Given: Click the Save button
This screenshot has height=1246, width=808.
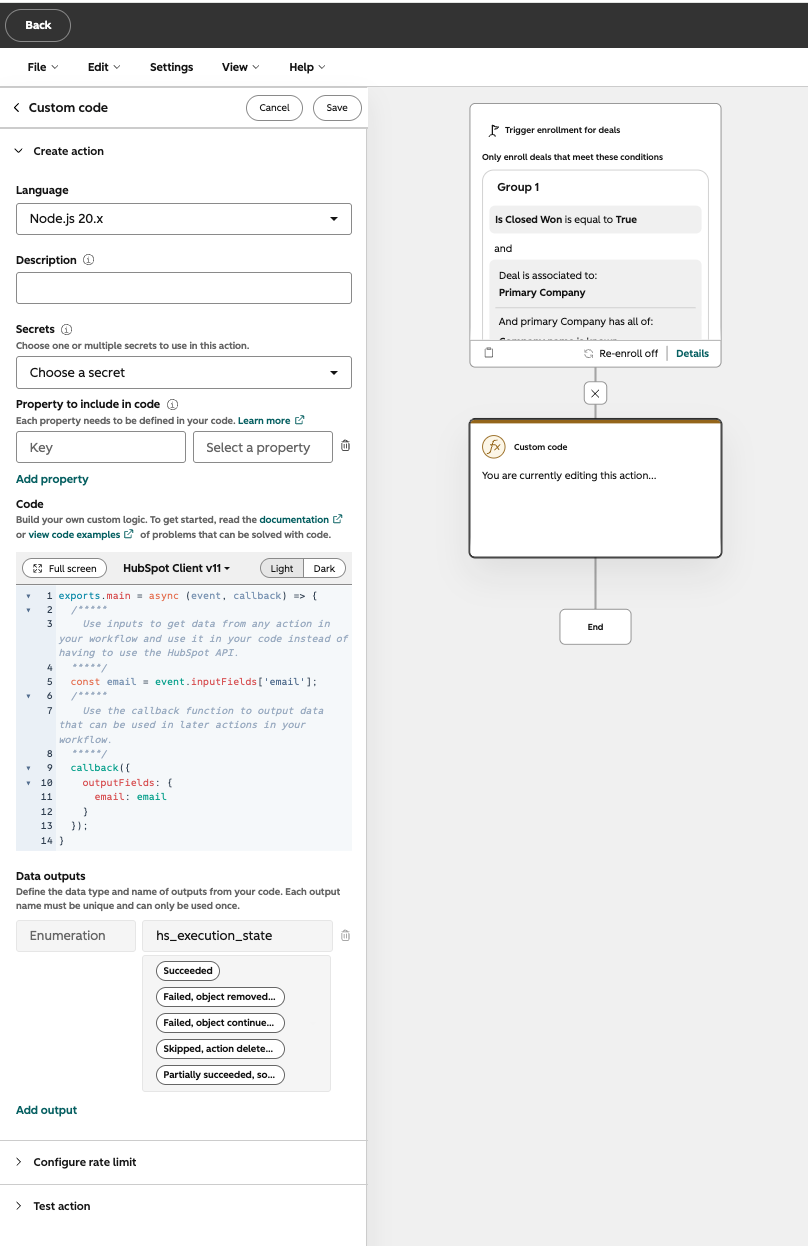Looking at the screenshot, I should [x=337, y=108].
